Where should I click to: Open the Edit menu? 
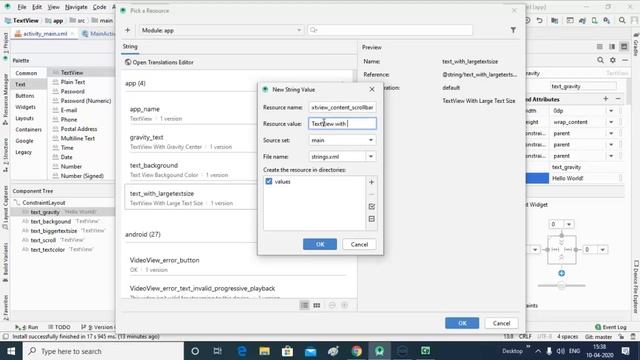point(37,7)
